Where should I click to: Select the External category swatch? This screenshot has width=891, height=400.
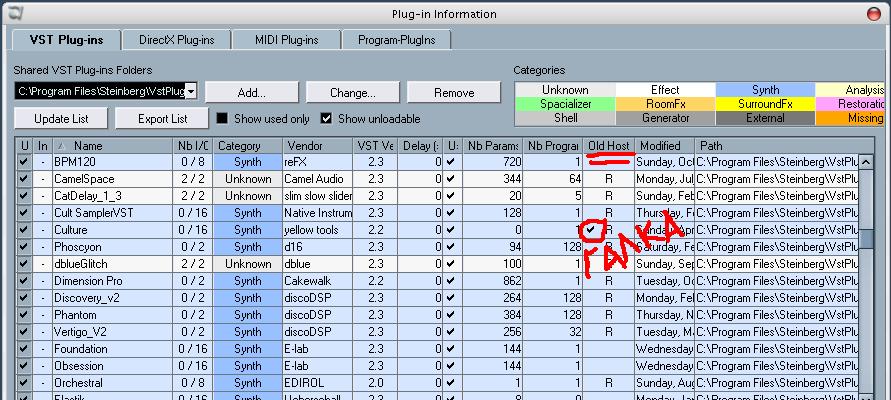765,118
